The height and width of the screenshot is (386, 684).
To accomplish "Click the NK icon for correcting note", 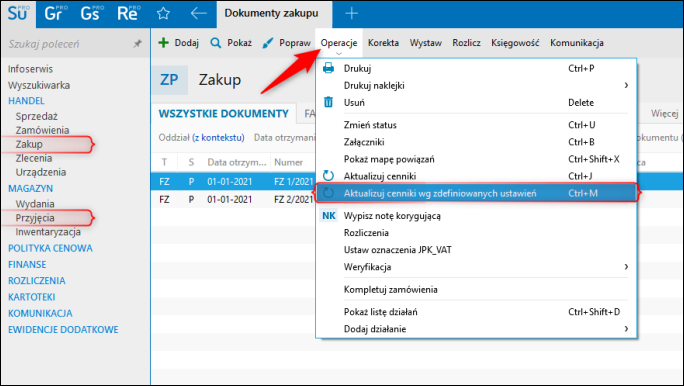I will [x=329, y=215].
